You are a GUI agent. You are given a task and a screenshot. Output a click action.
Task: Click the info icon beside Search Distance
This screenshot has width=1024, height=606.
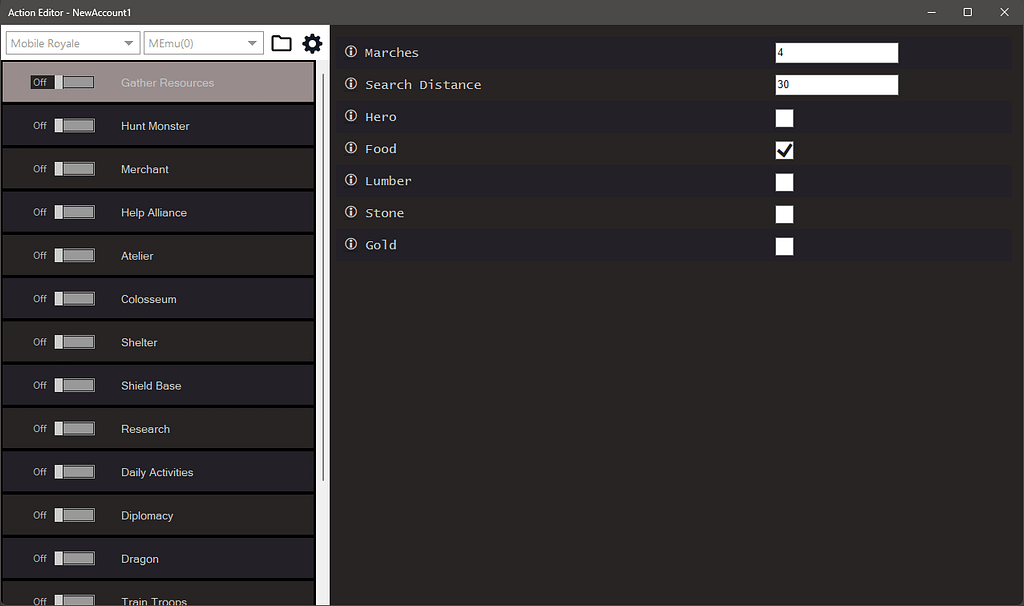click(x=350, y=84)
